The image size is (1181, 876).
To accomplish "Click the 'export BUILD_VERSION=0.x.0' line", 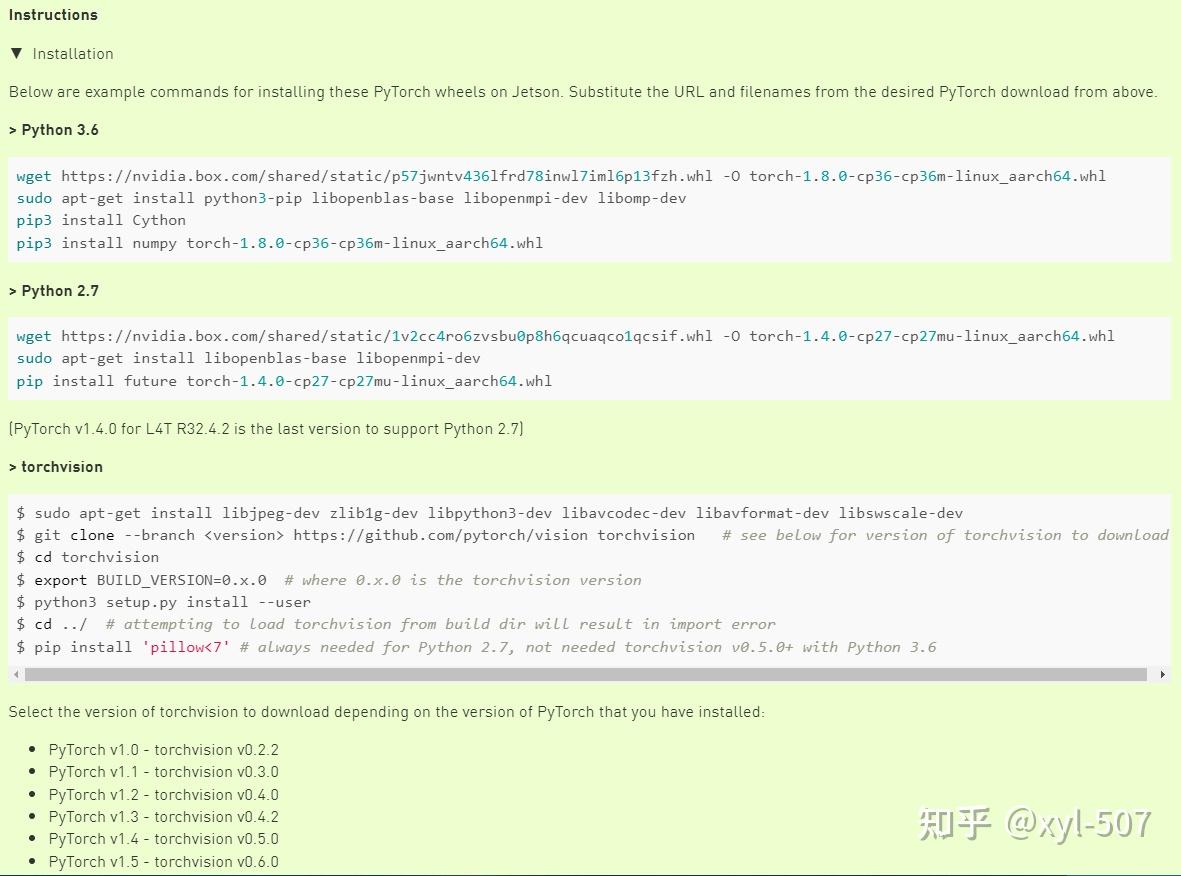I will (x=328, y=580).
